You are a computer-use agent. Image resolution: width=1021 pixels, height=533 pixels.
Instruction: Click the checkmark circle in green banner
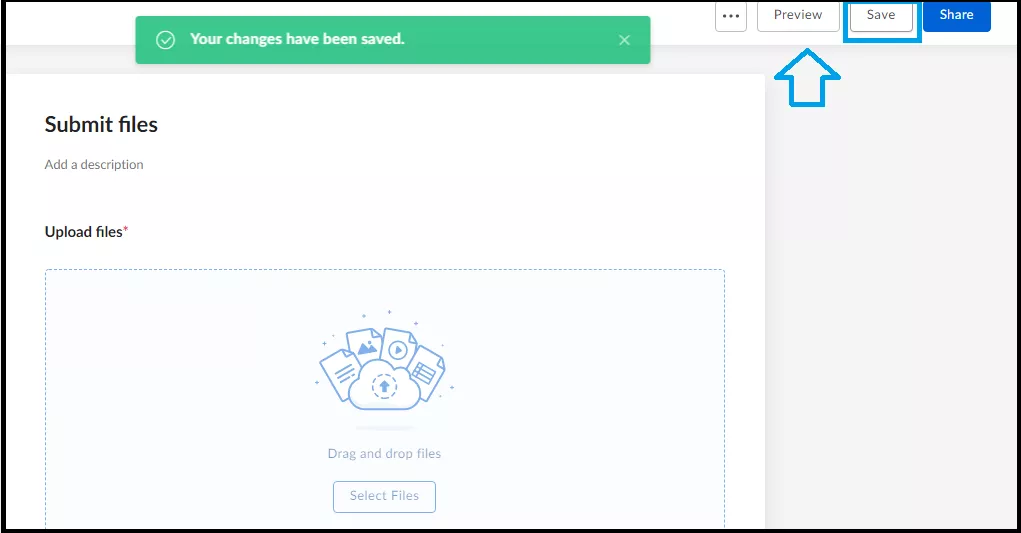pos(165,40)
